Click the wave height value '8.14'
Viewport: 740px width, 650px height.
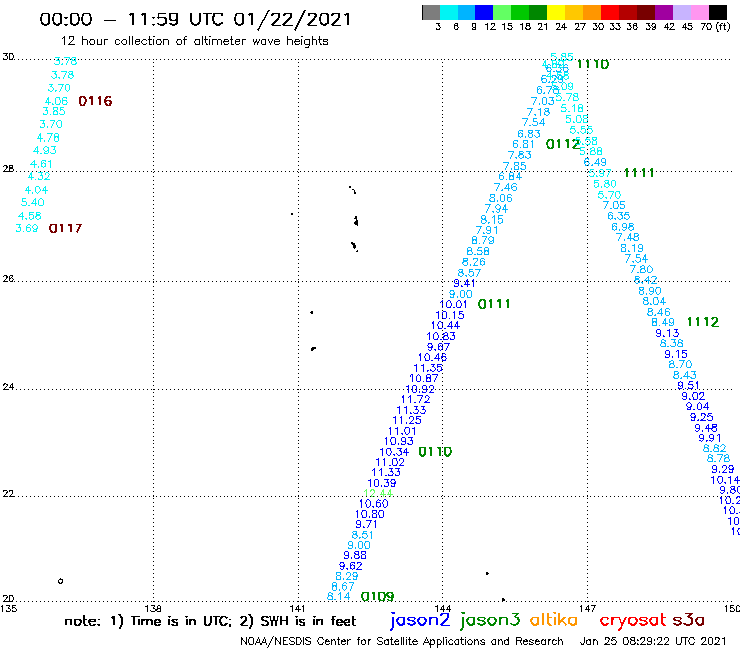(x=339, y=597)
